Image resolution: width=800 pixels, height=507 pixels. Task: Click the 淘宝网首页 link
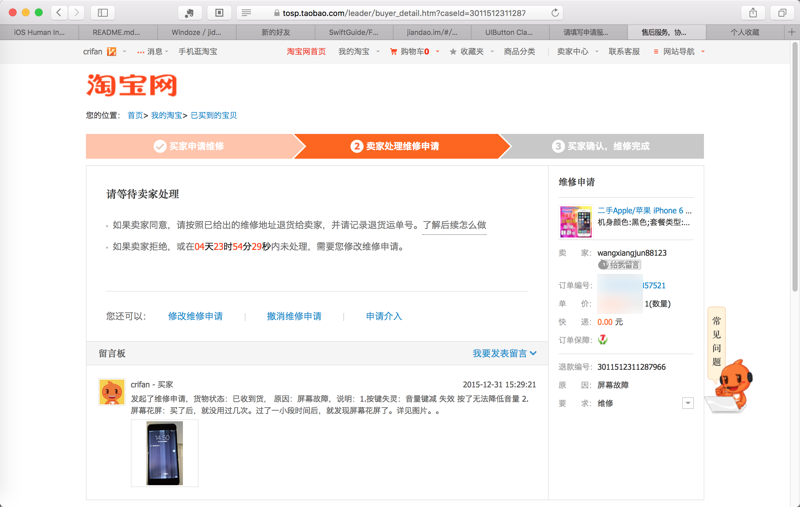click(306, 52)
